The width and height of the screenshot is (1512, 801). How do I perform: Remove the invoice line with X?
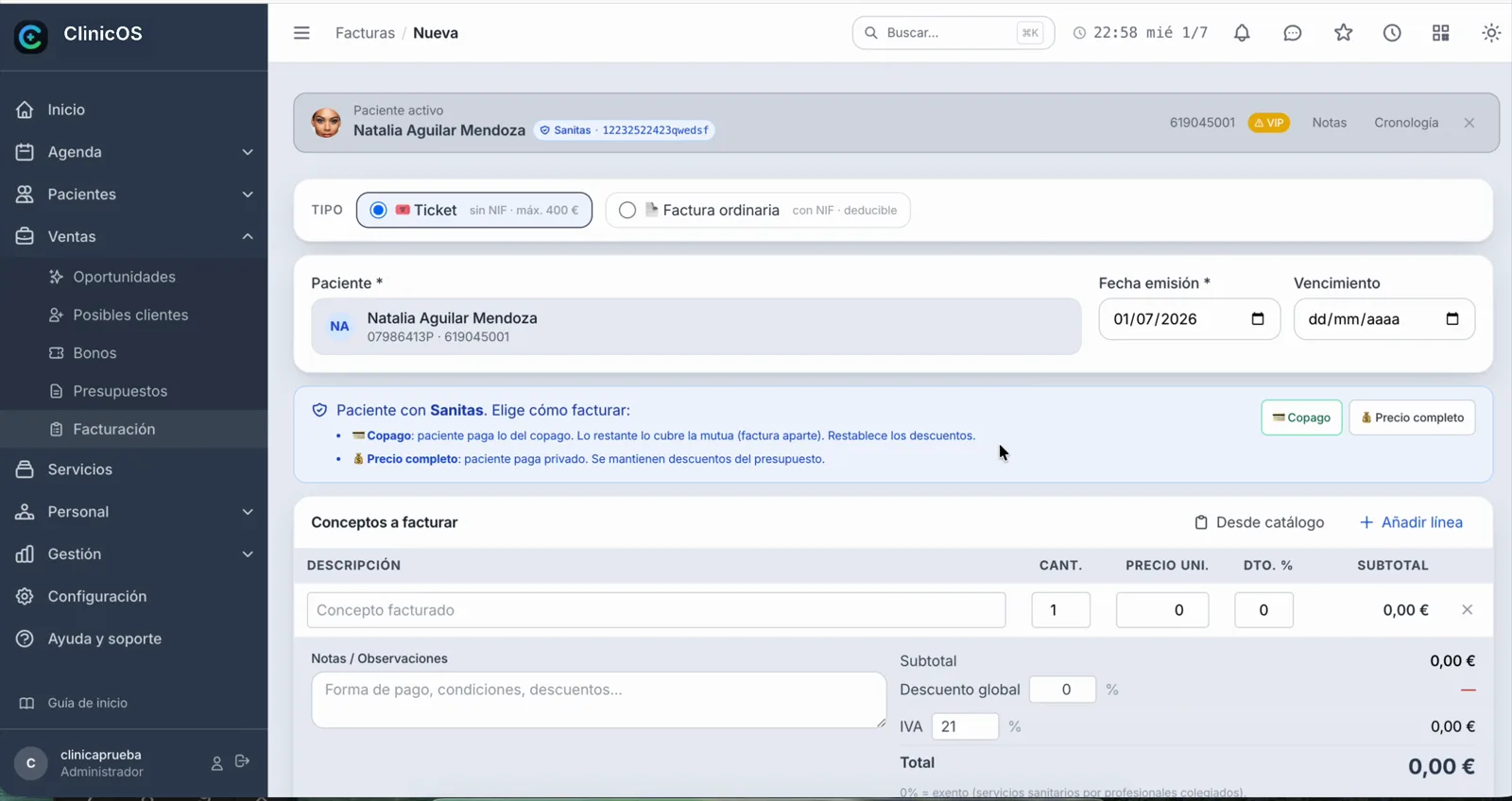1467,610
